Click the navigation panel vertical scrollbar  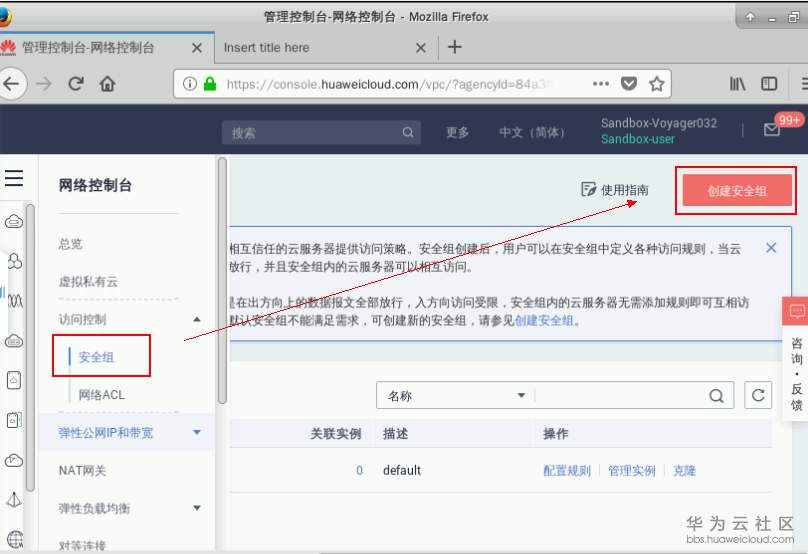click(x=222, y=281)
